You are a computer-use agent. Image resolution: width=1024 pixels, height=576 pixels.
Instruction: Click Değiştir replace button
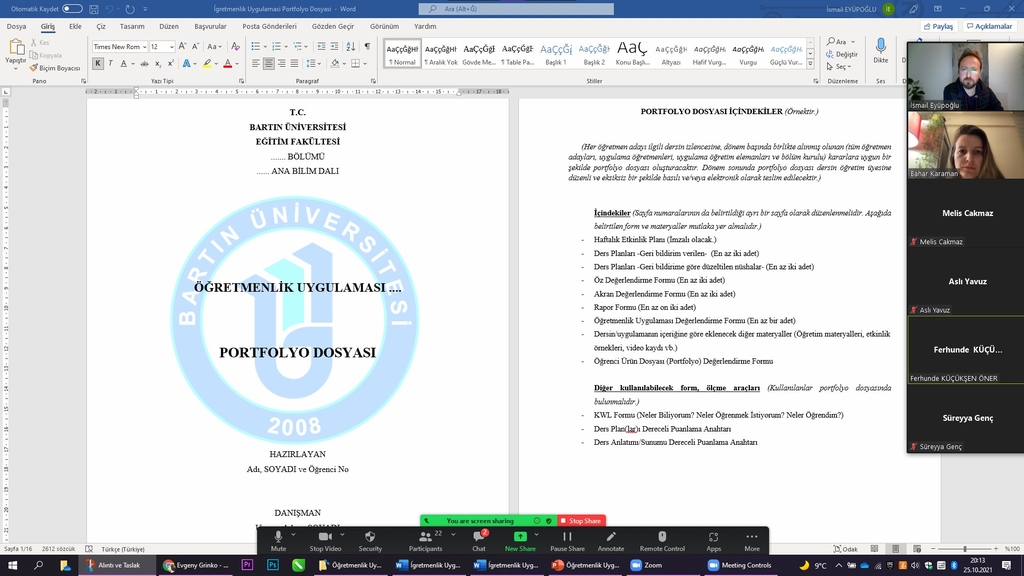tap(842, 54)
